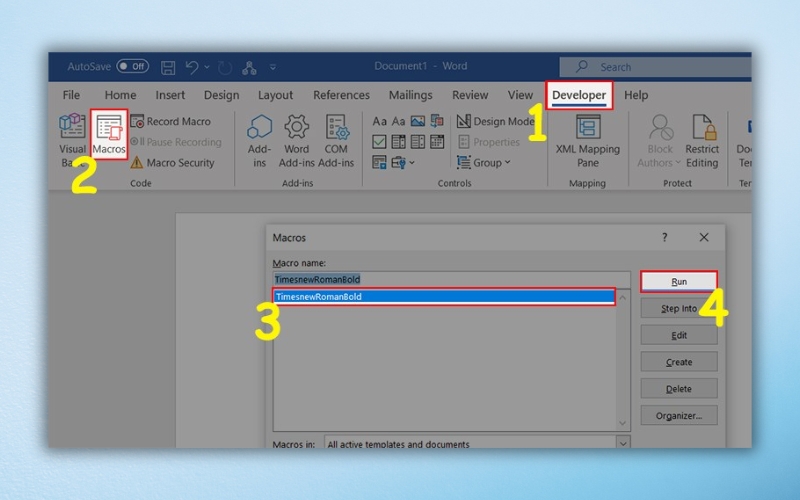Screen dimensions: 800x500
Task: Select the Developer tab
Action: (x=579, y=95)
